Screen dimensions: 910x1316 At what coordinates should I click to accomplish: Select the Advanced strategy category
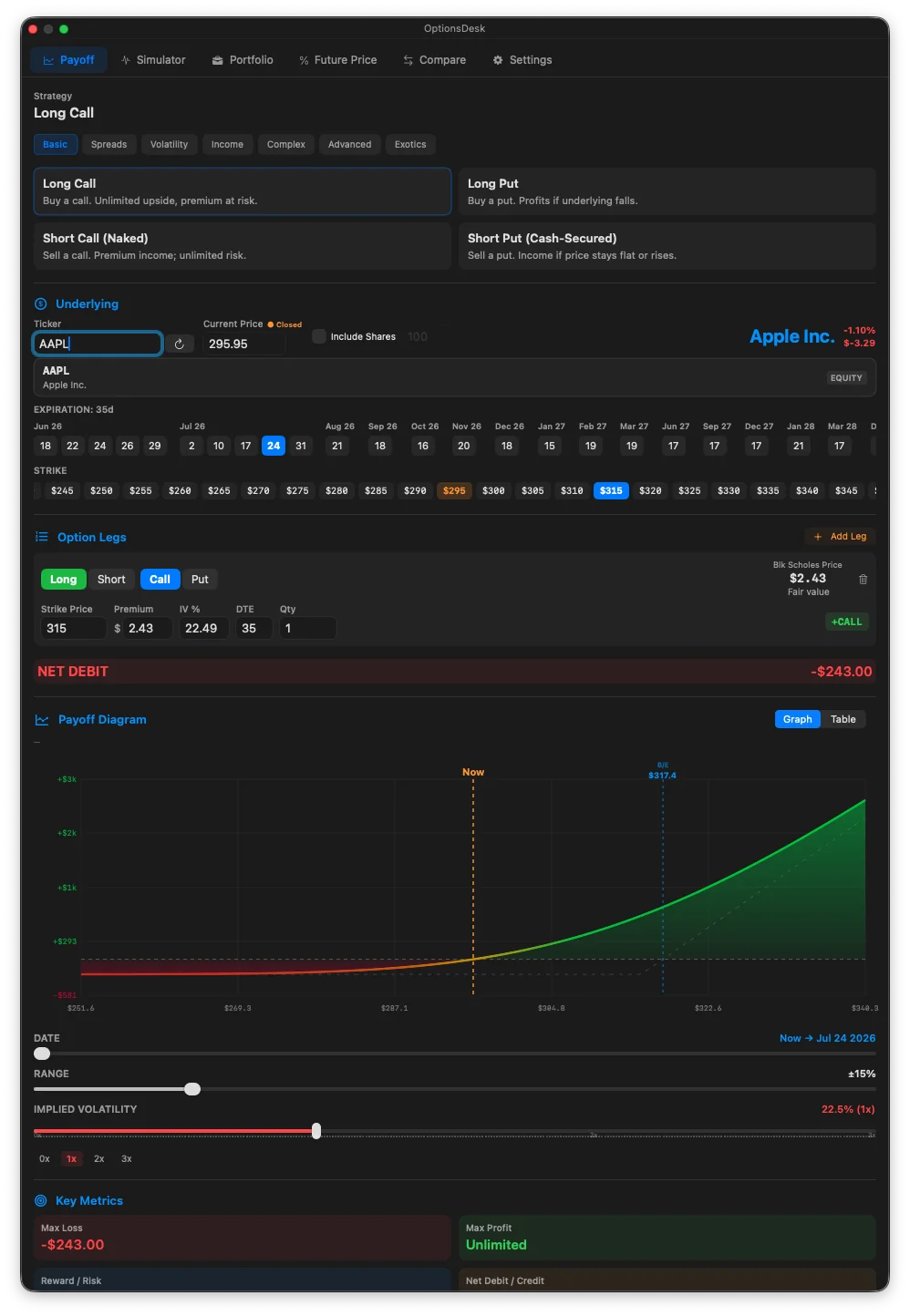click(x=350, y=145)
